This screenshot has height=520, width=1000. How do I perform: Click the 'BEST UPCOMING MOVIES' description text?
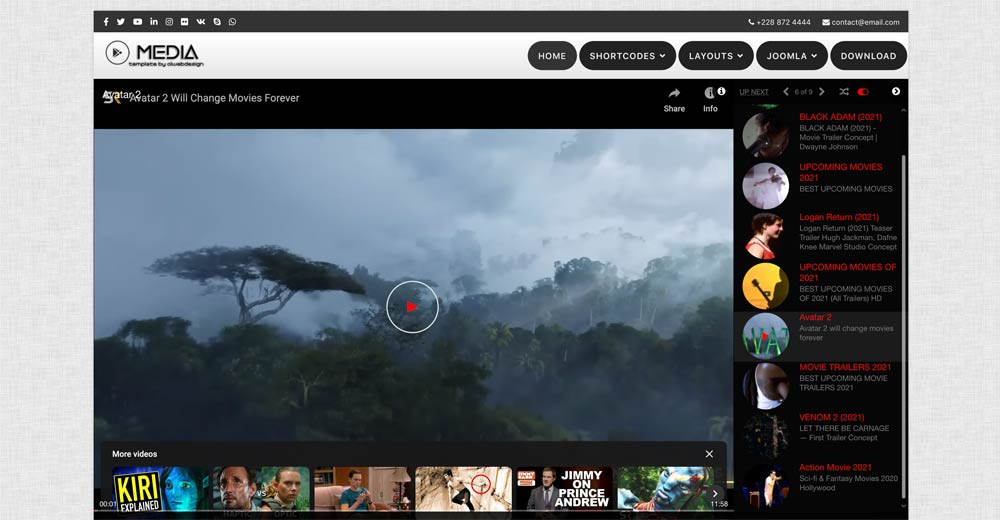click(846, 189)
